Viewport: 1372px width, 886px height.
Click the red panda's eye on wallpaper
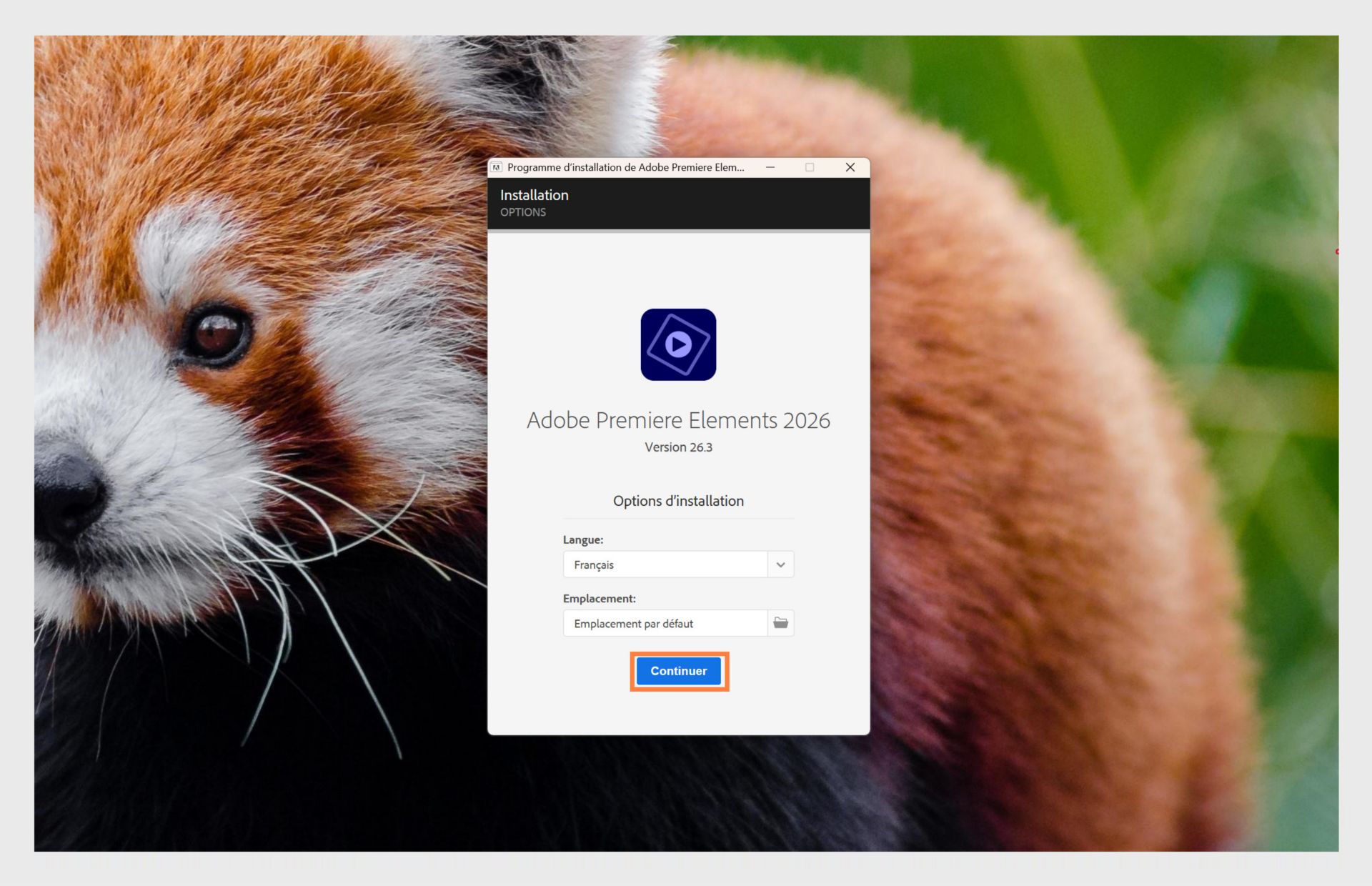(x=217, y=334)
